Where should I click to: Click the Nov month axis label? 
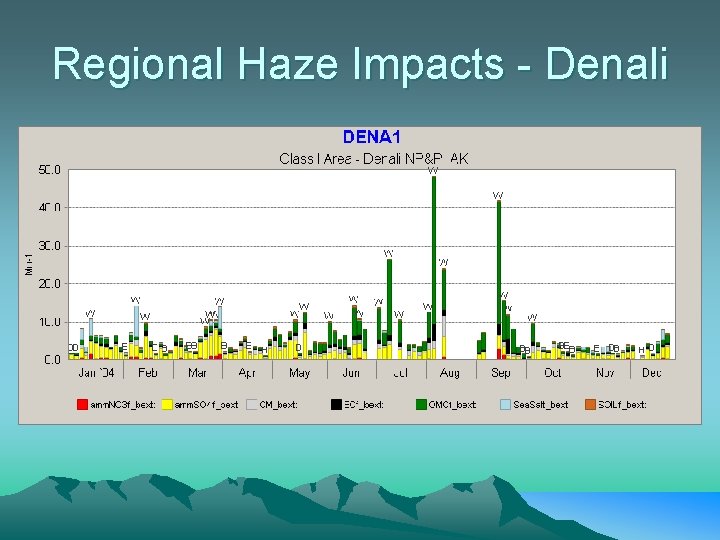click(x=605, y=372)
